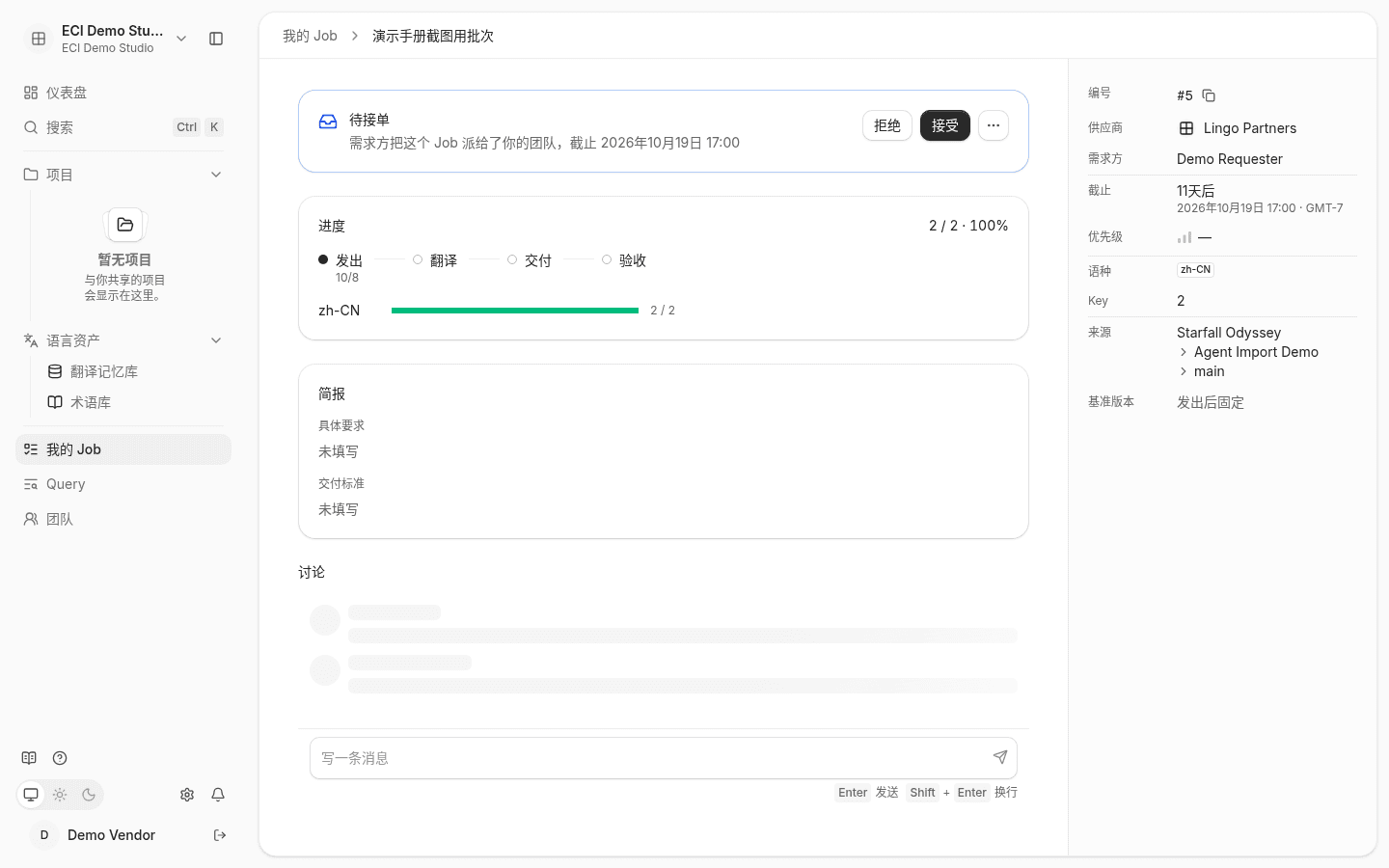Click Demo Requester name
1389x868 pixels.
click(x=1230, y=159)
